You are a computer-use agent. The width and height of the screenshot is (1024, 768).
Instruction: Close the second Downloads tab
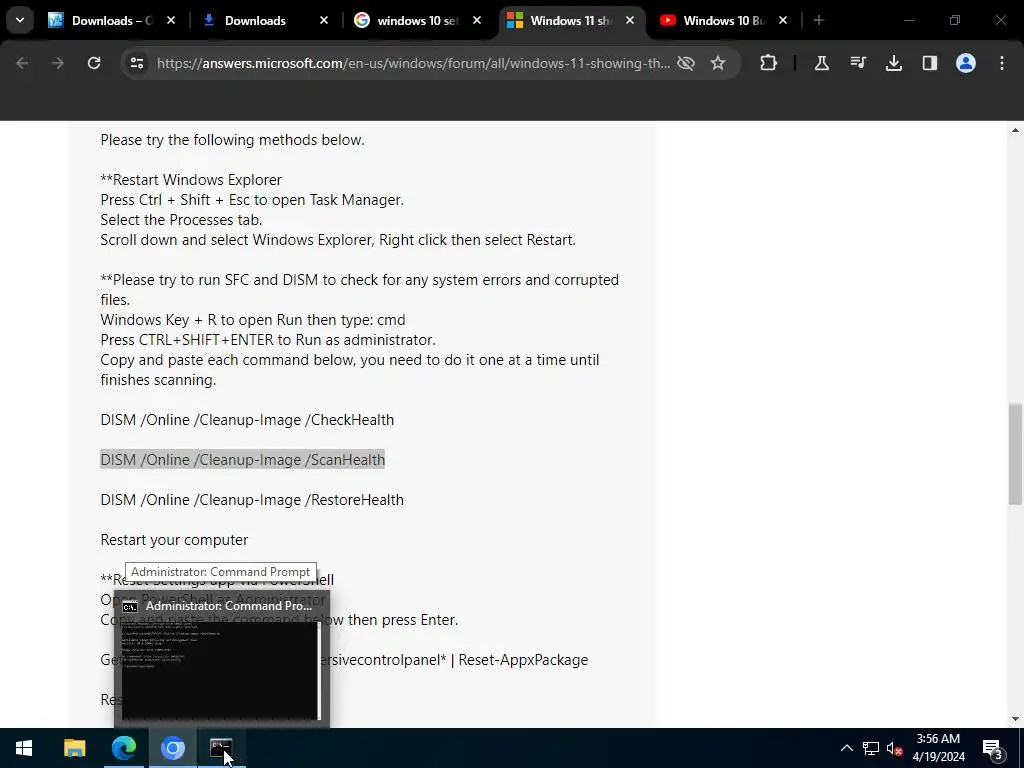(324, 20)
